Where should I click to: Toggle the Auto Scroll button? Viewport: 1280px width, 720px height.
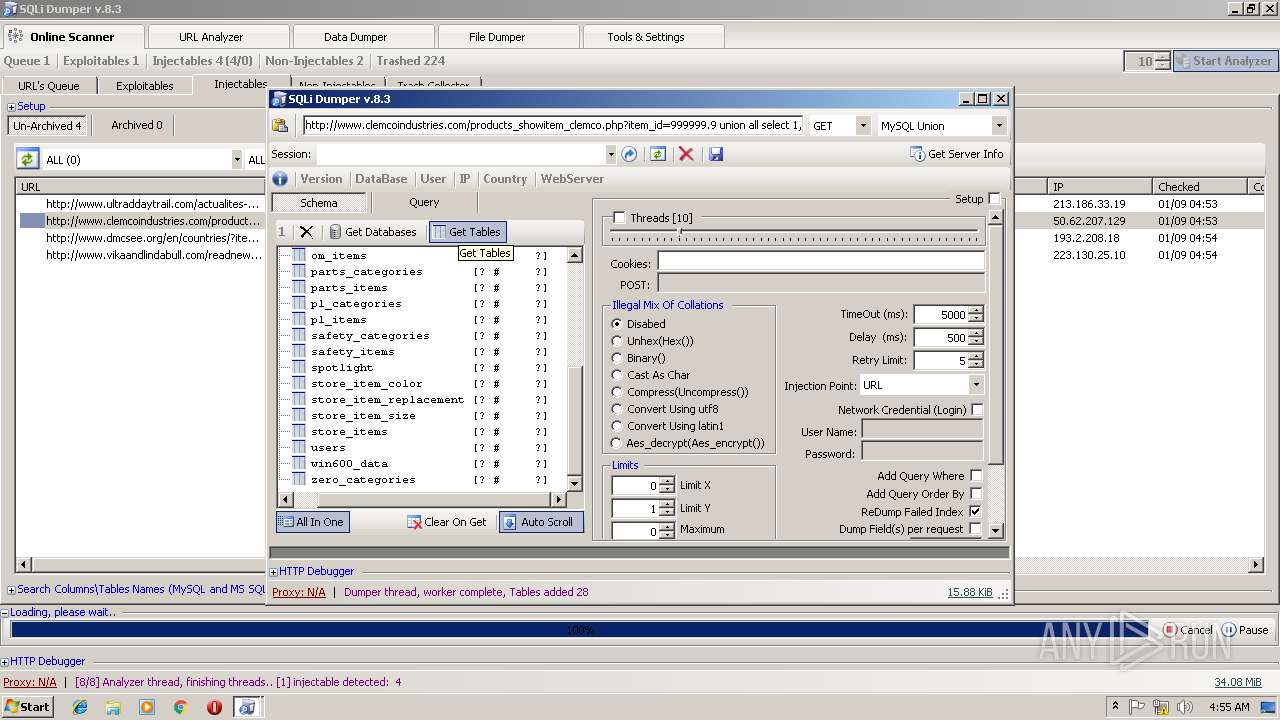click(x=540, y=522)
